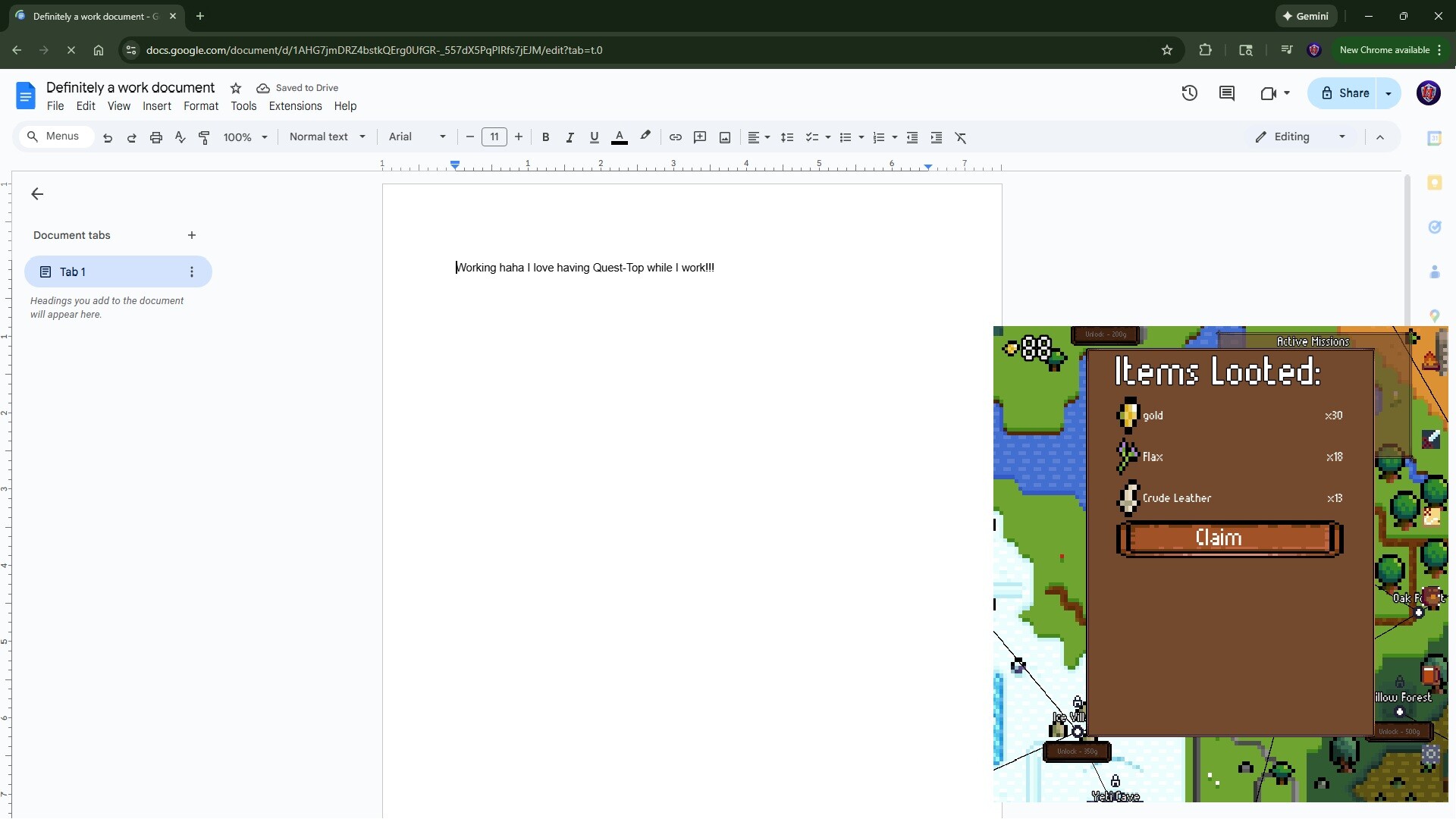The height and width of the screenshot is (819, 1456).
Task: Toggle bold formatting
Action: (546, 137)
